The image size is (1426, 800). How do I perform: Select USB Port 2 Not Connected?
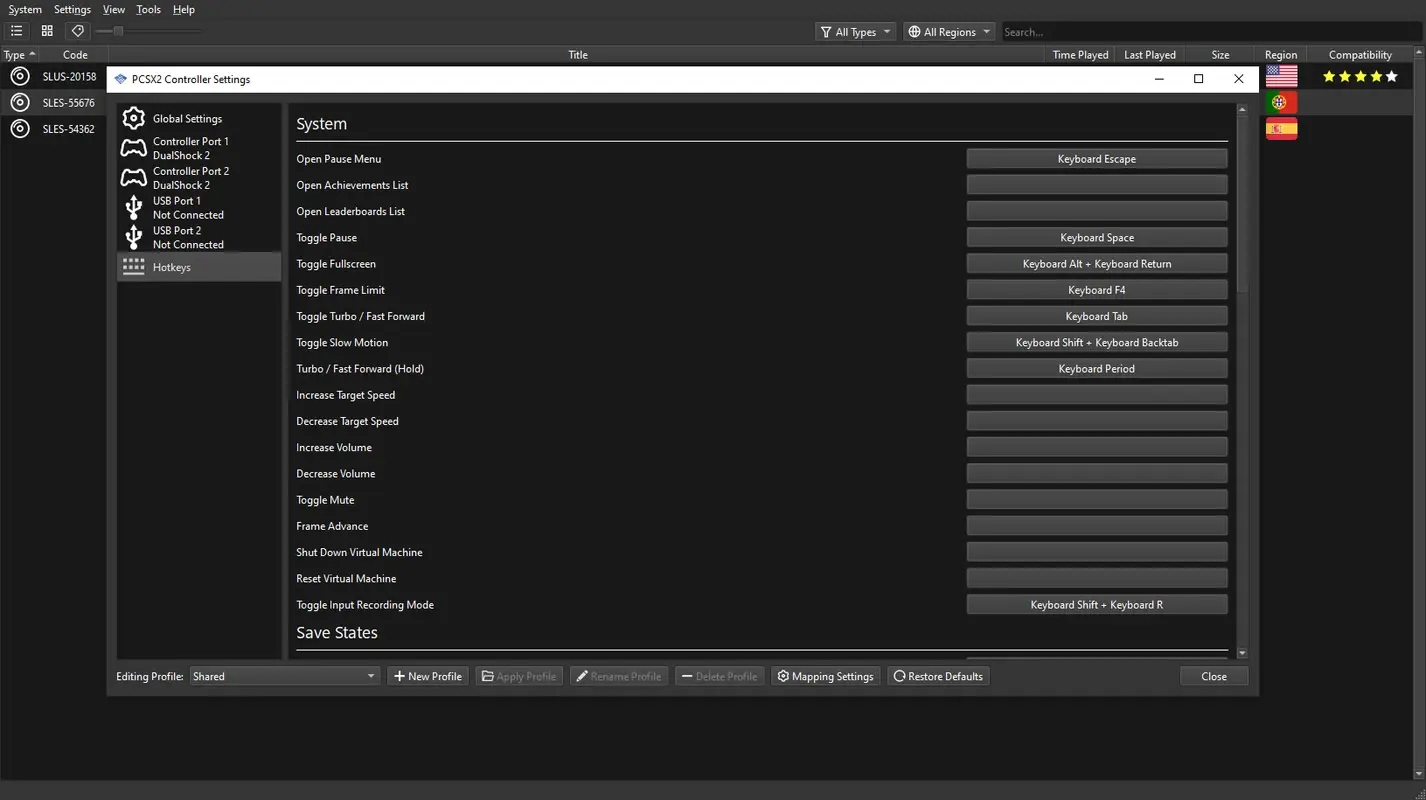(186, 237)
